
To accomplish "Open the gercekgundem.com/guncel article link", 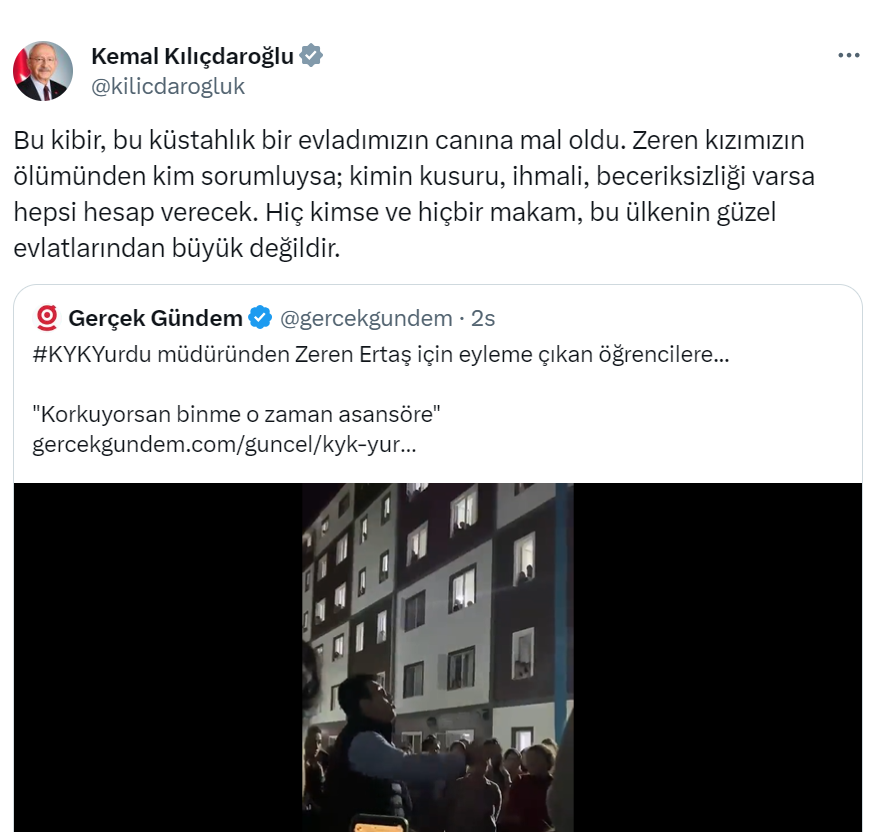I will (224, 445).
